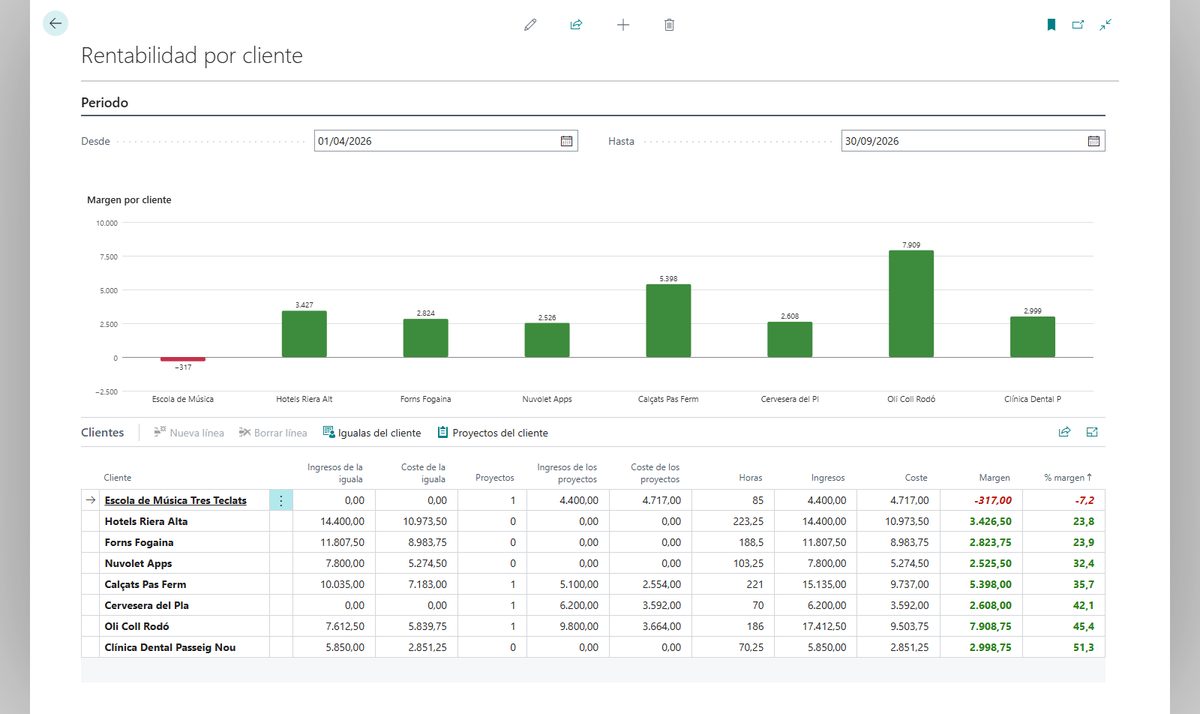
Task: Click the Clientes section title
Action: [103, 433]
